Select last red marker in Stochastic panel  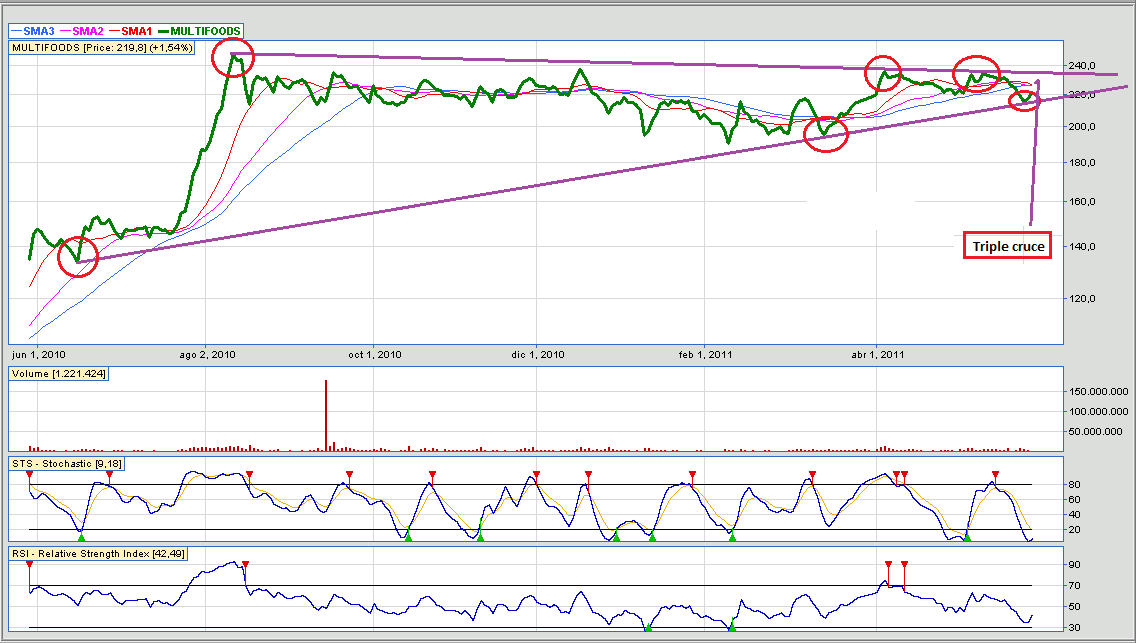pos(995,474)
